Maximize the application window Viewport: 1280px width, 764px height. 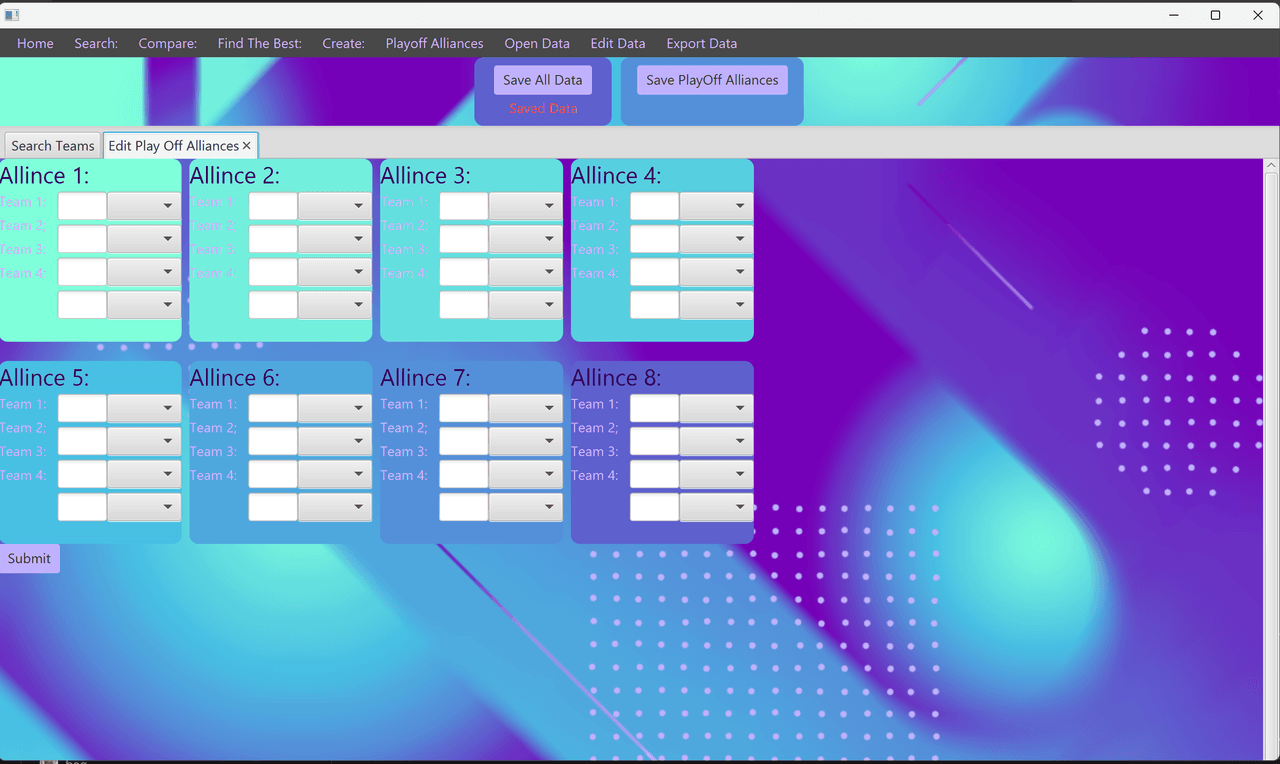tap(1215, 15)
